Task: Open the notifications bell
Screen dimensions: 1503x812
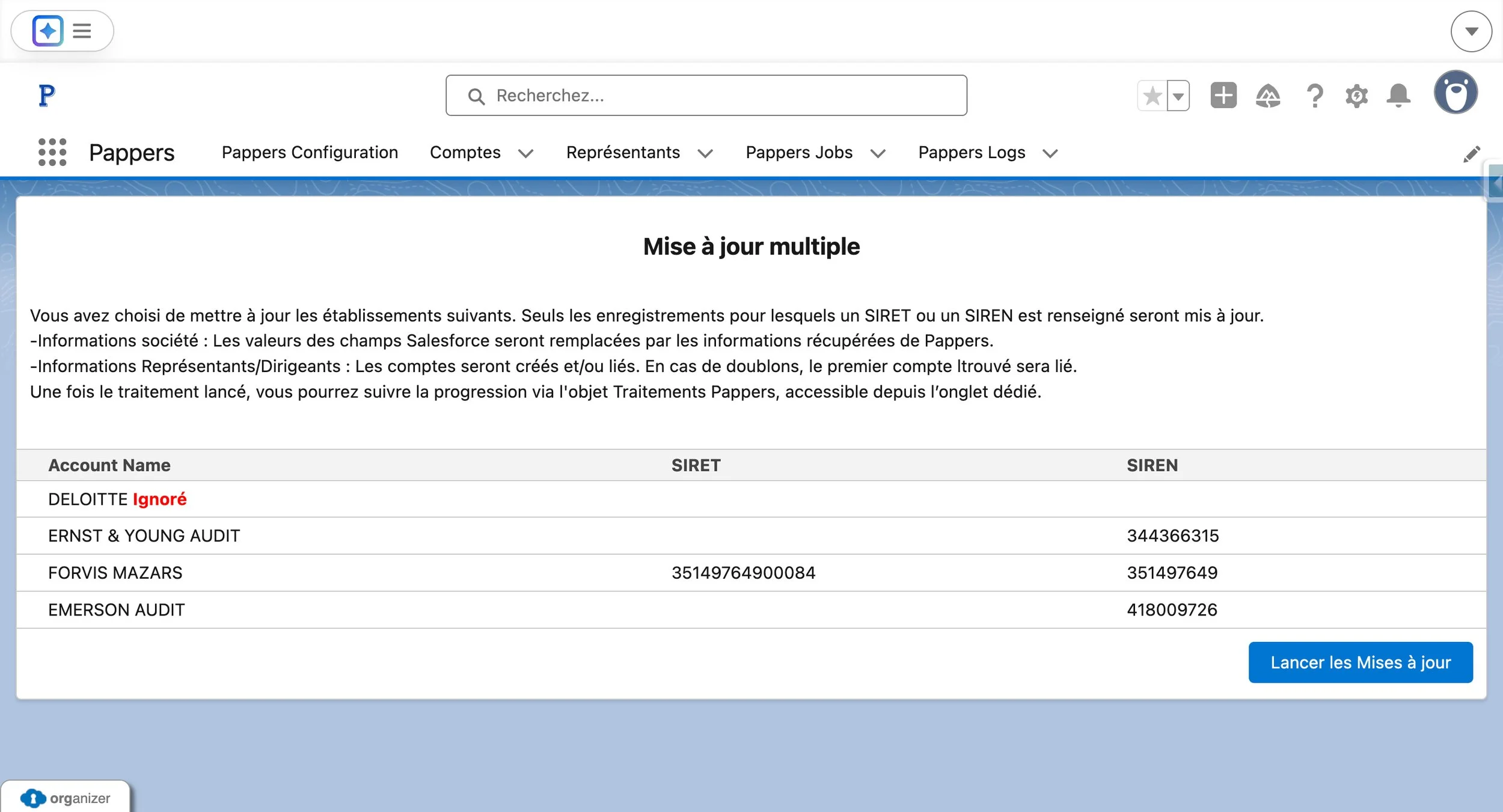Action: tap(1398, 96)
